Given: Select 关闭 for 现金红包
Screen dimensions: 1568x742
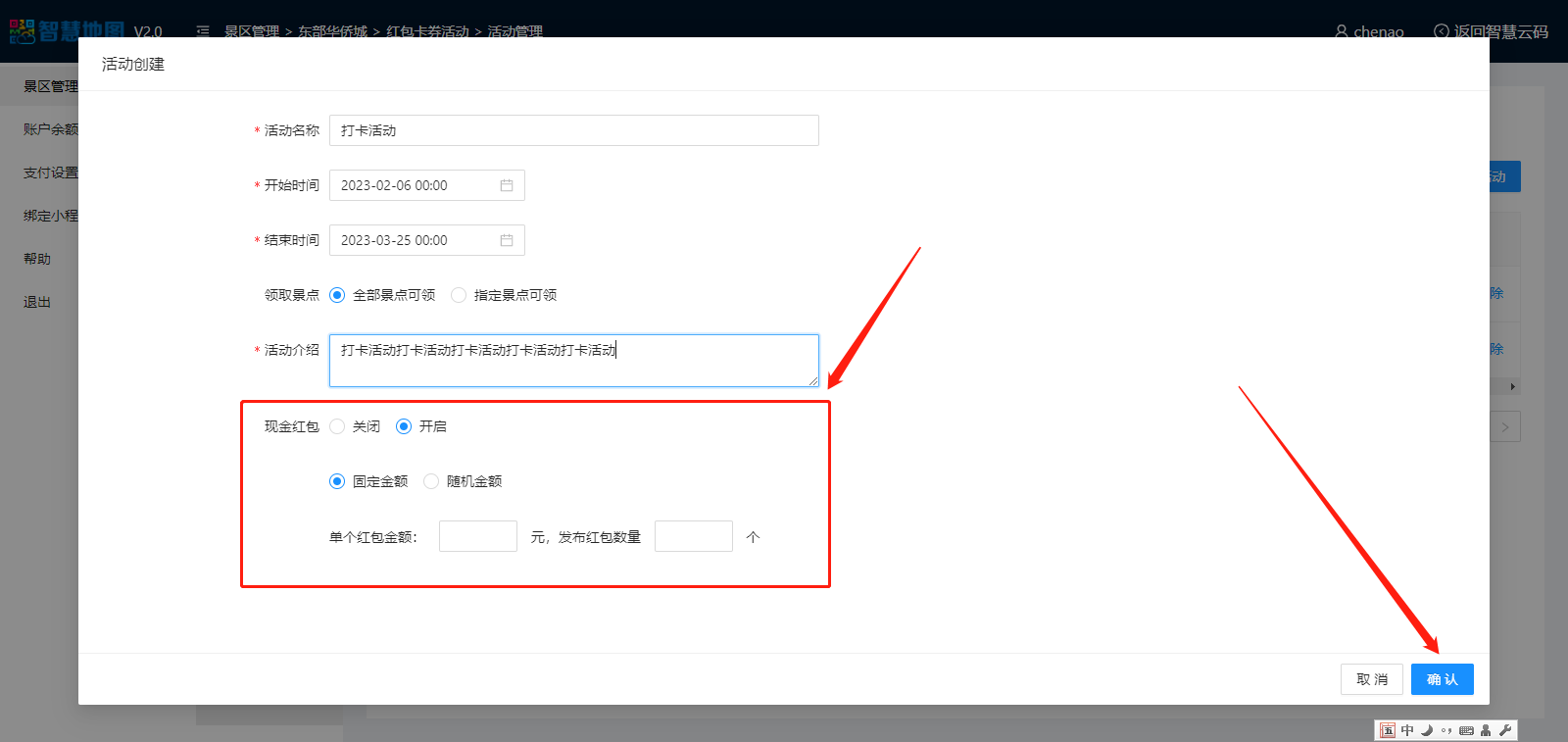Looking at the screenshot, I should 337,426.
